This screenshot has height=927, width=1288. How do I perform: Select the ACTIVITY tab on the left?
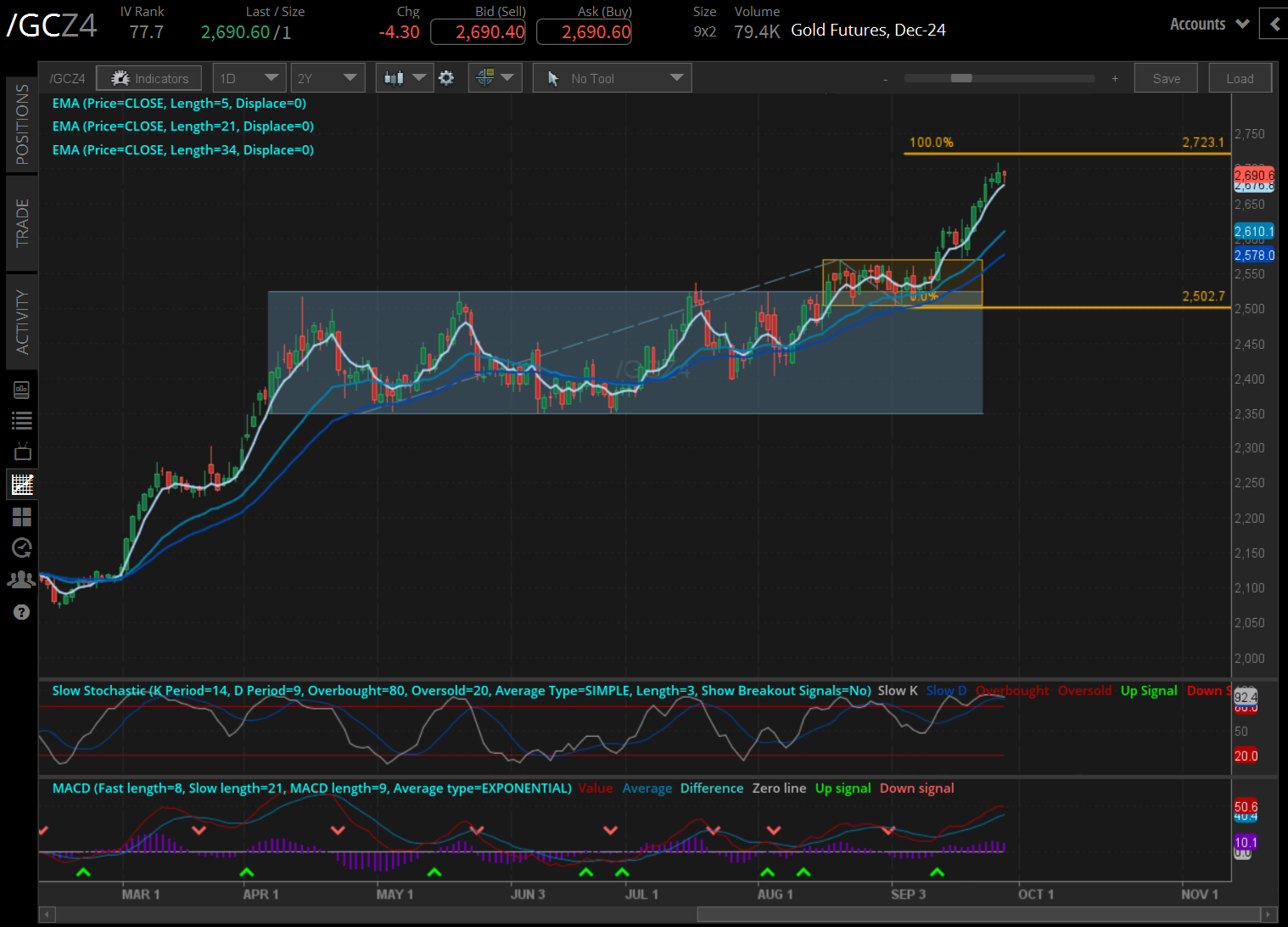22,321
